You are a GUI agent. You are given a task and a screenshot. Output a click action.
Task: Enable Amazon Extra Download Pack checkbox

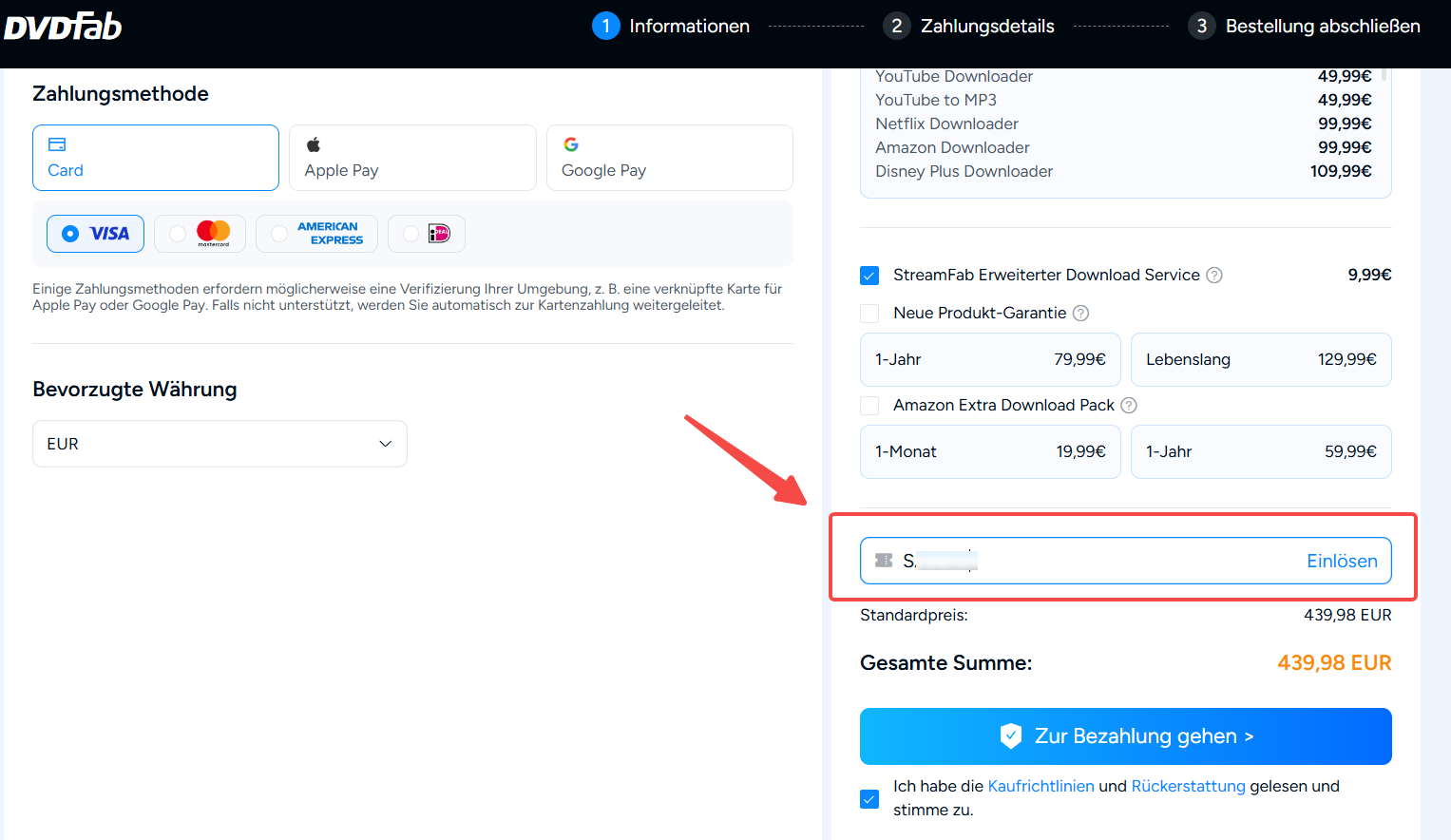tap(869, 406)
